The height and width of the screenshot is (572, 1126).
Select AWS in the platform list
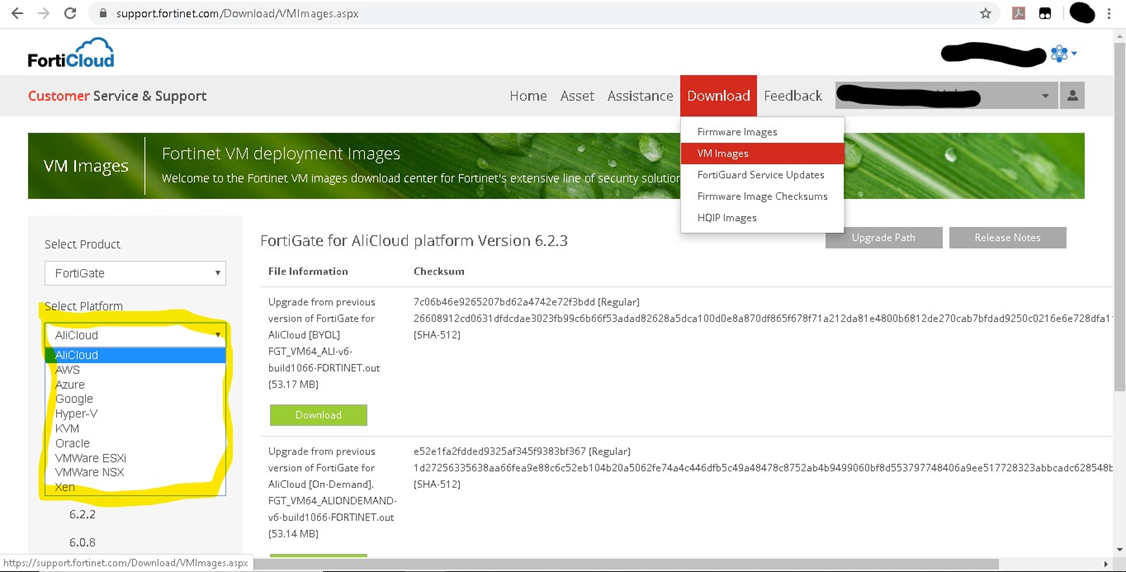click(135, 370)
